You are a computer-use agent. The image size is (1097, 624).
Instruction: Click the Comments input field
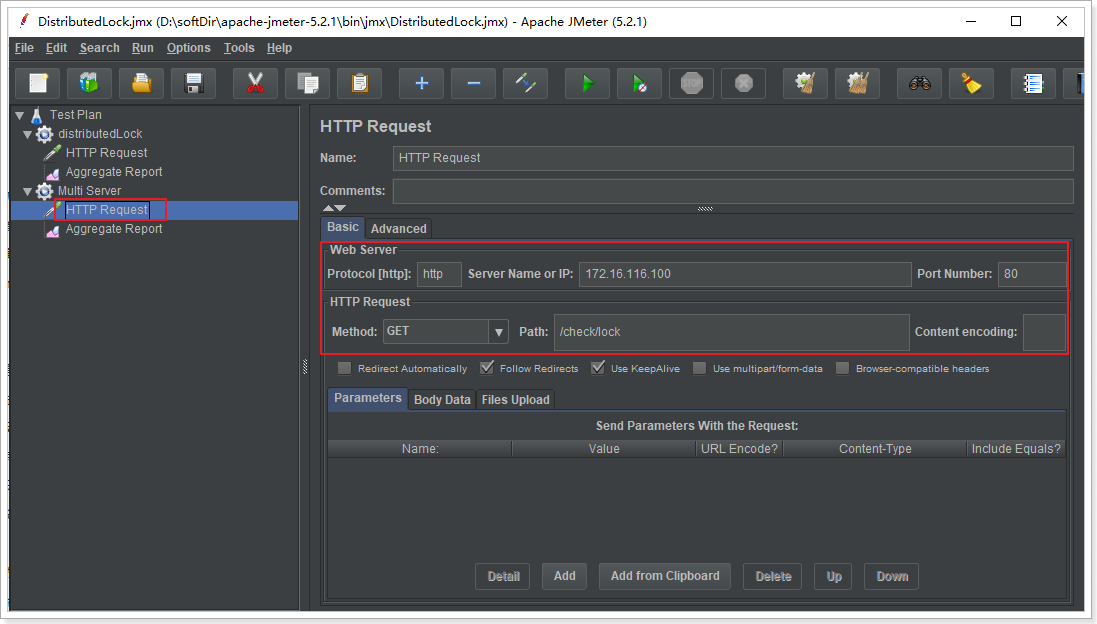(732, 191)
